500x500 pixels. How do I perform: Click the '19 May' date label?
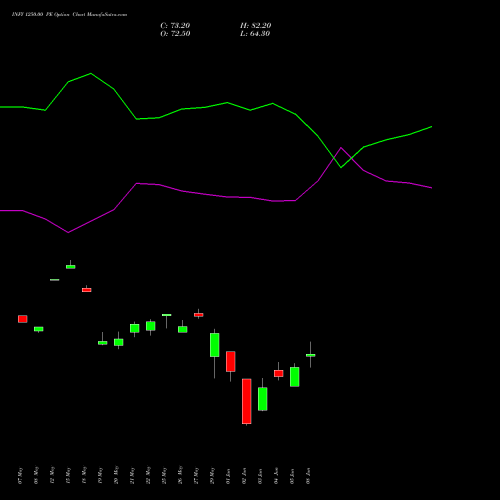coord(100,476)
